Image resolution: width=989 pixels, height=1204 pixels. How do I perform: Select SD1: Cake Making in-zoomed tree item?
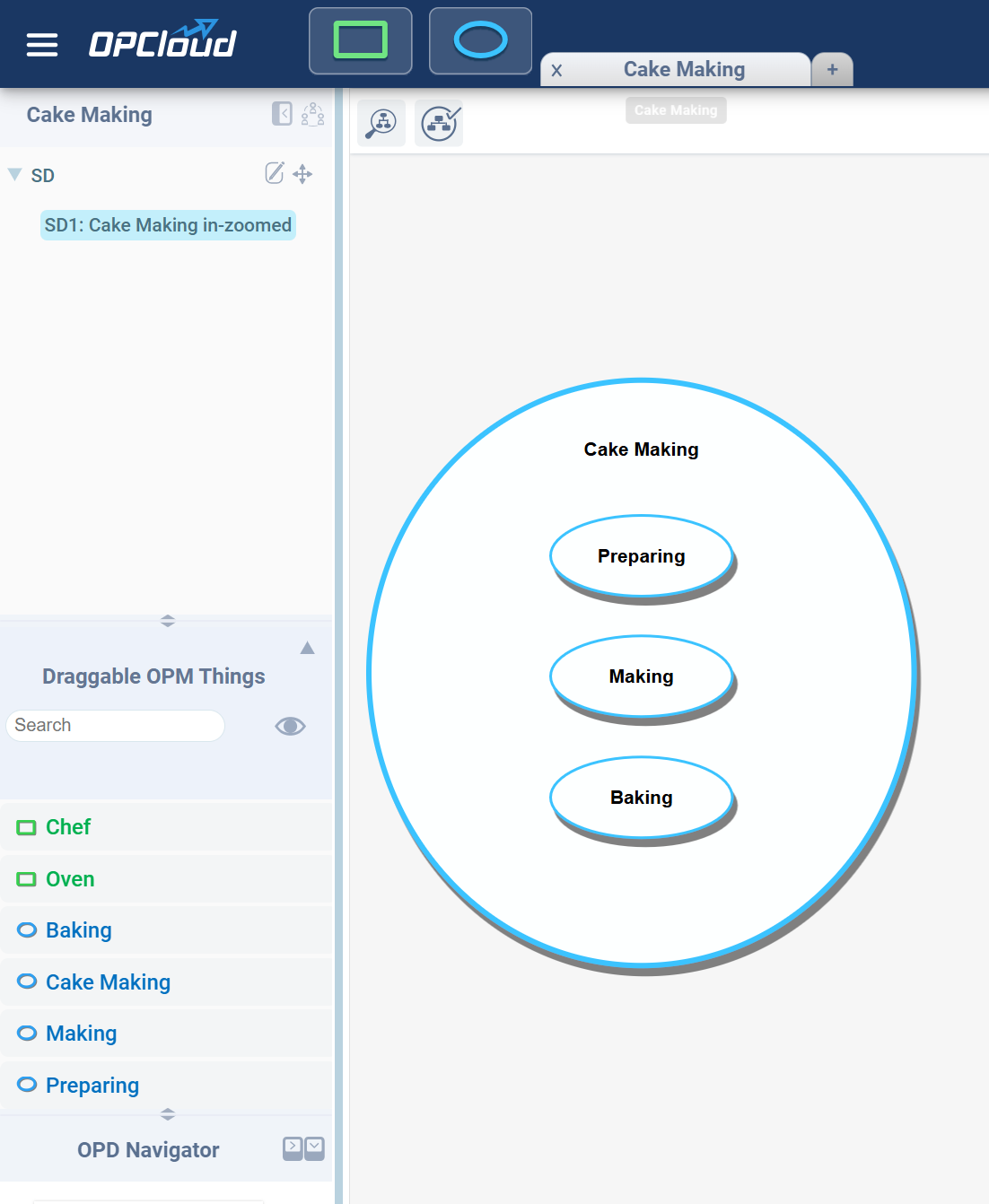(x=168, y=225)
